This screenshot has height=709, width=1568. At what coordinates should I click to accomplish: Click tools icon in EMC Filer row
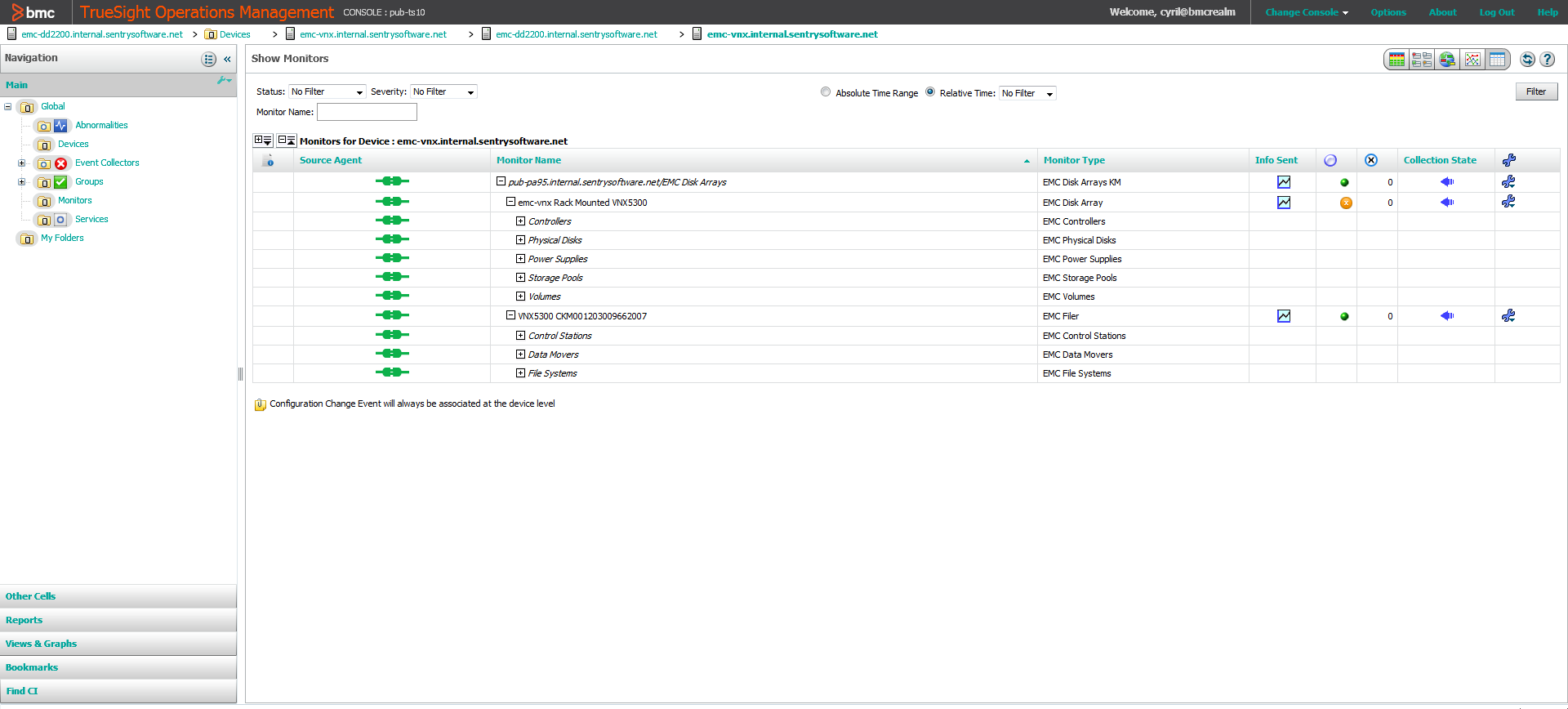click(x=1508, y=315)
